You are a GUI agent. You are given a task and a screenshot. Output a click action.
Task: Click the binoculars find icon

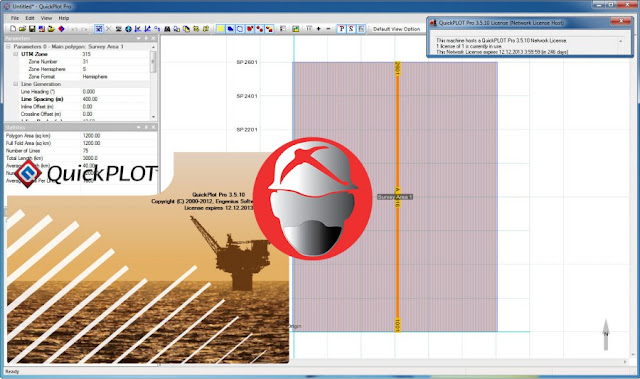click(167, 29)
